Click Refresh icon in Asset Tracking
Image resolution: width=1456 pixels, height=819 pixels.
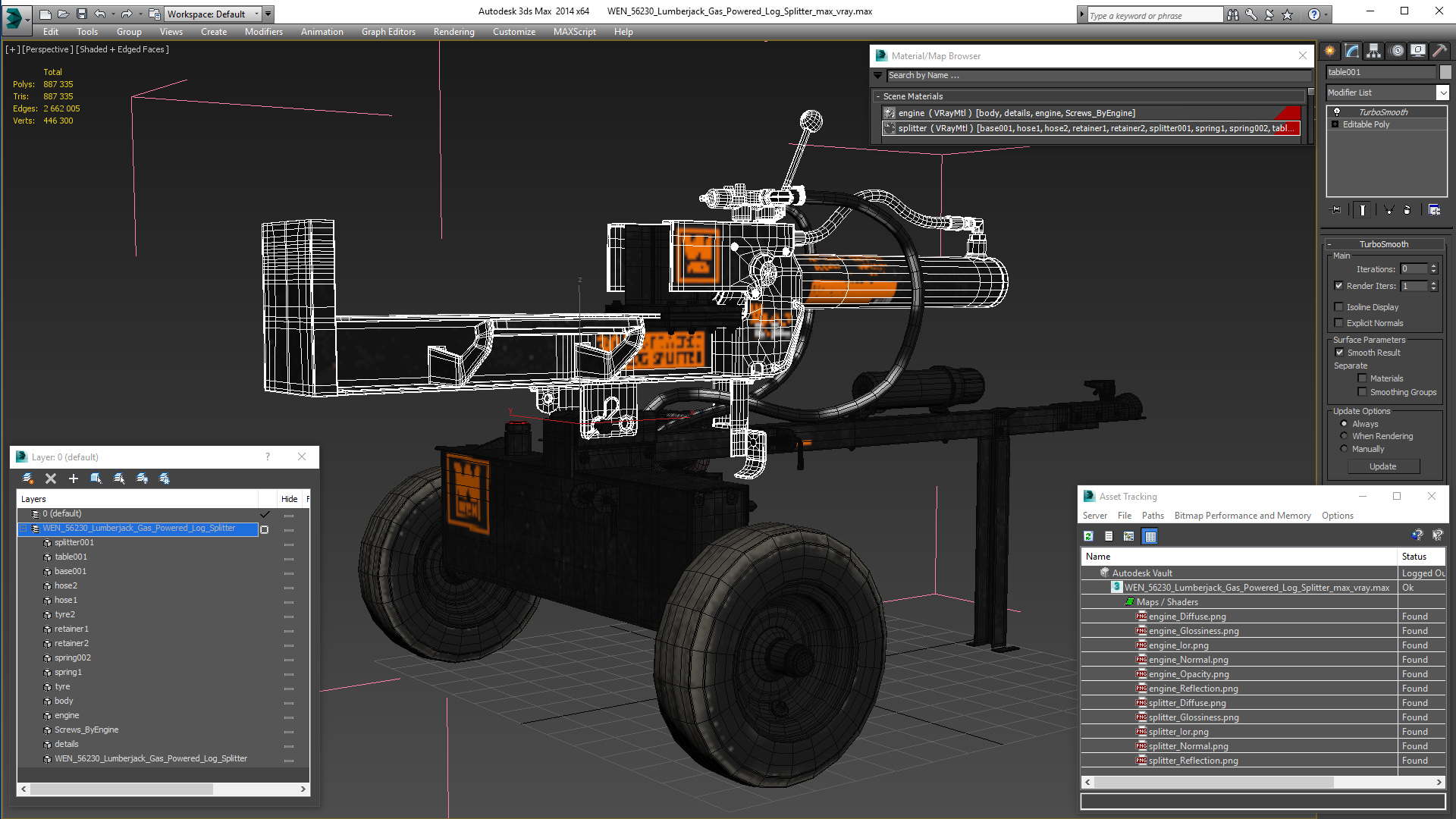[x=1088, y=536]
